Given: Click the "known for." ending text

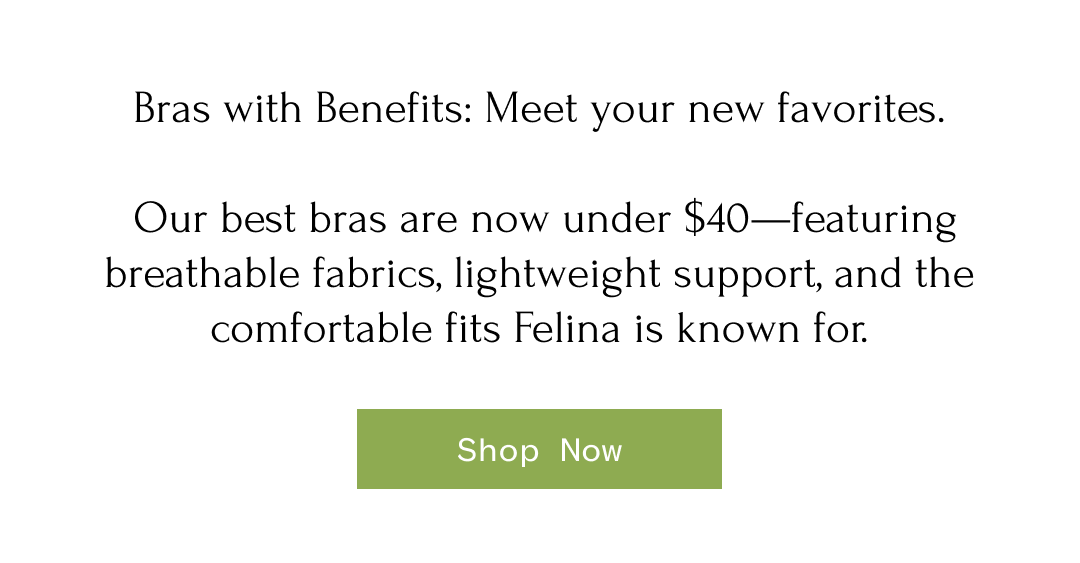Looking at the screenshot, I should pos(772,328).
